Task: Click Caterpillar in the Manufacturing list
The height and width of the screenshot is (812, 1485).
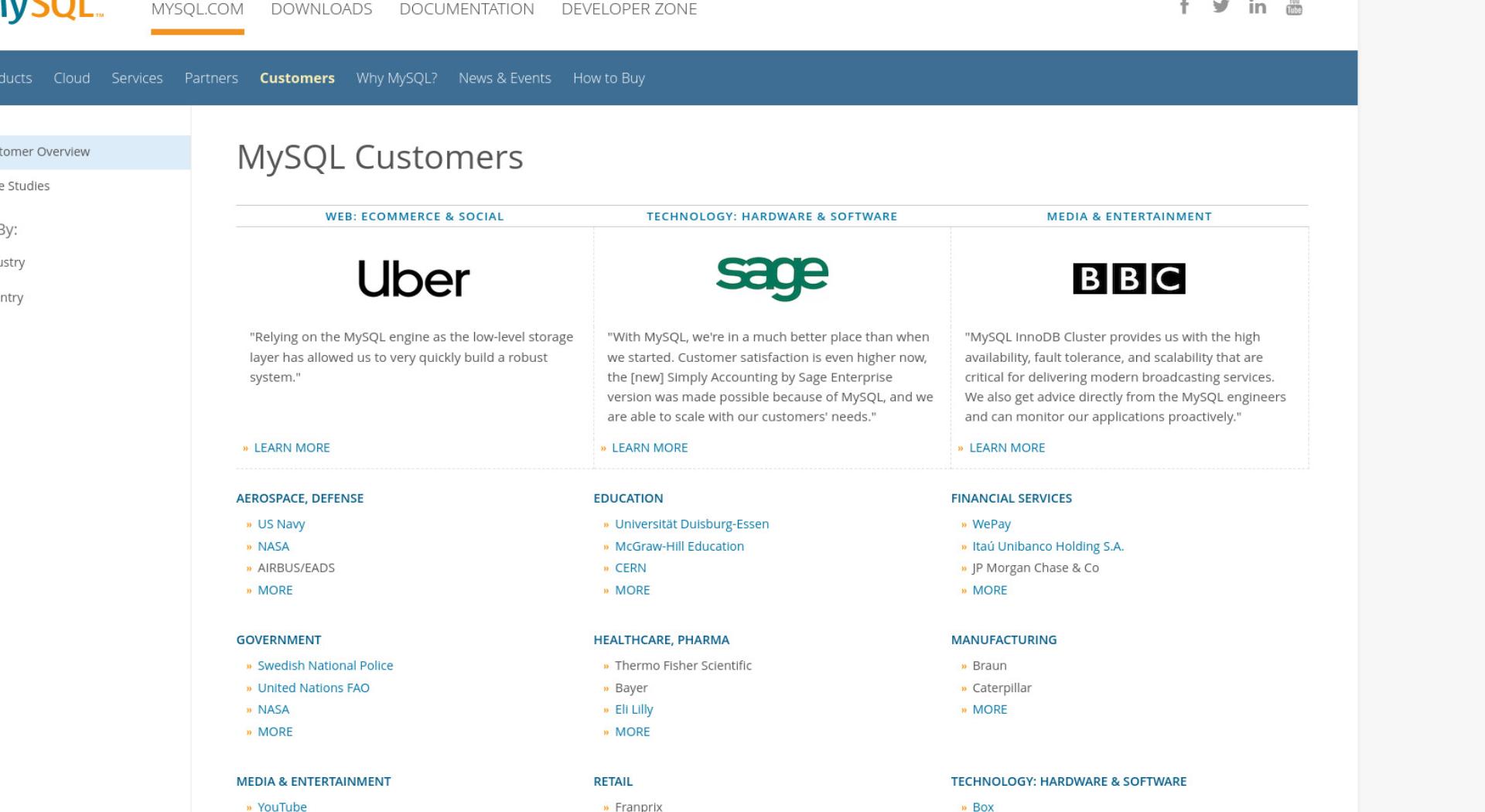Action: [x=1002, y=688]
